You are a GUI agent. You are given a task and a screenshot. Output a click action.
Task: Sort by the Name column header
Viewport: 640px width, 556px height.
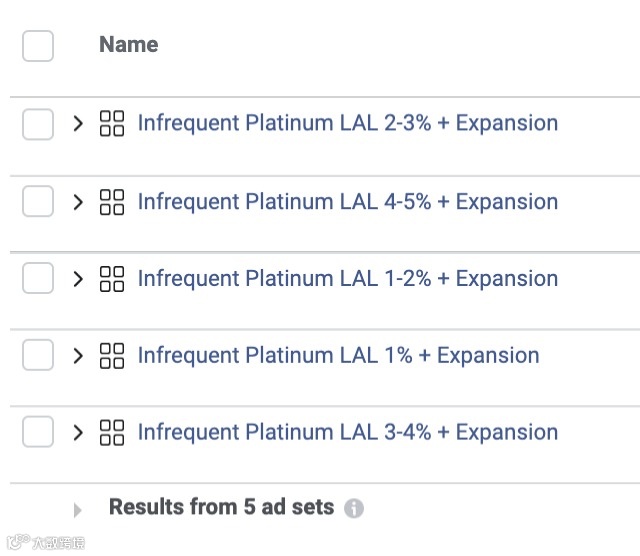pyautogui.click(x=128, y=45)
